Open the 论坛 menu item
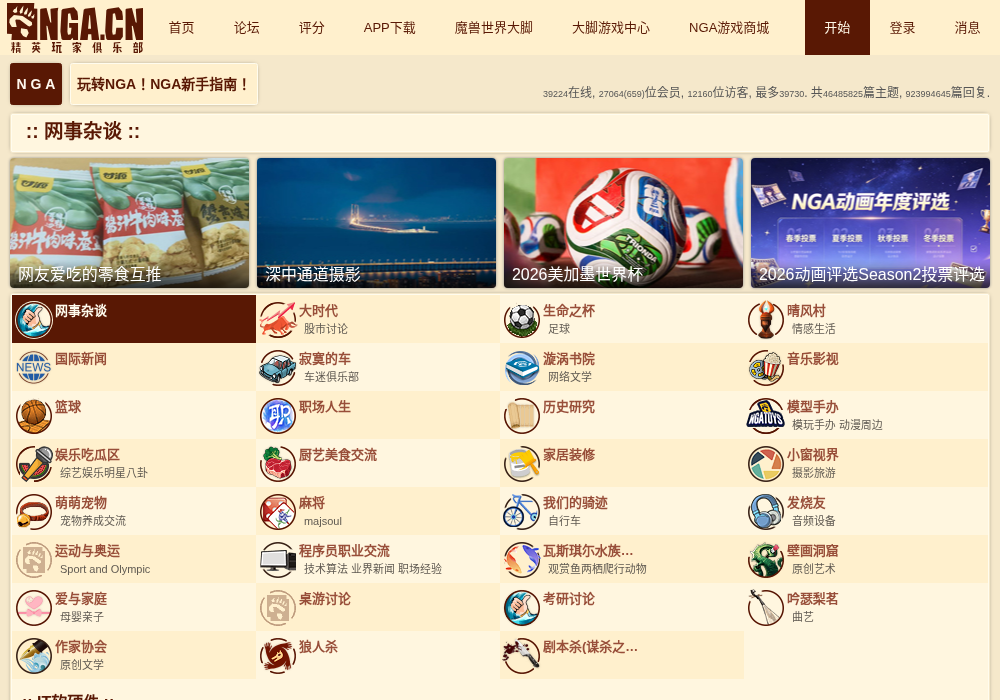The image size is (1000, 700). tap(247, 28)
